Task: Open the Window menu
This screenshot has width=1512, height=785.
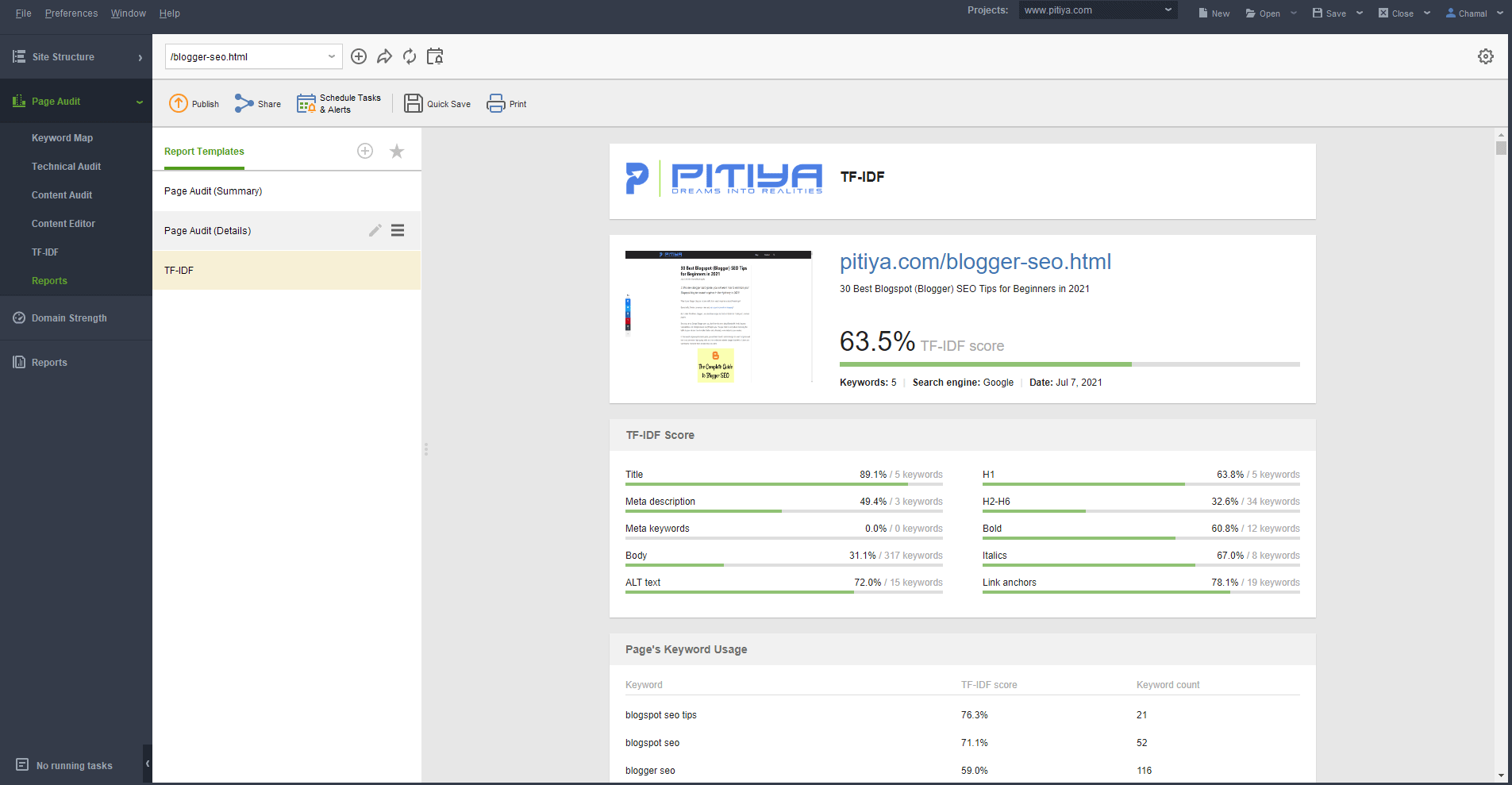Action: point(129,13)
